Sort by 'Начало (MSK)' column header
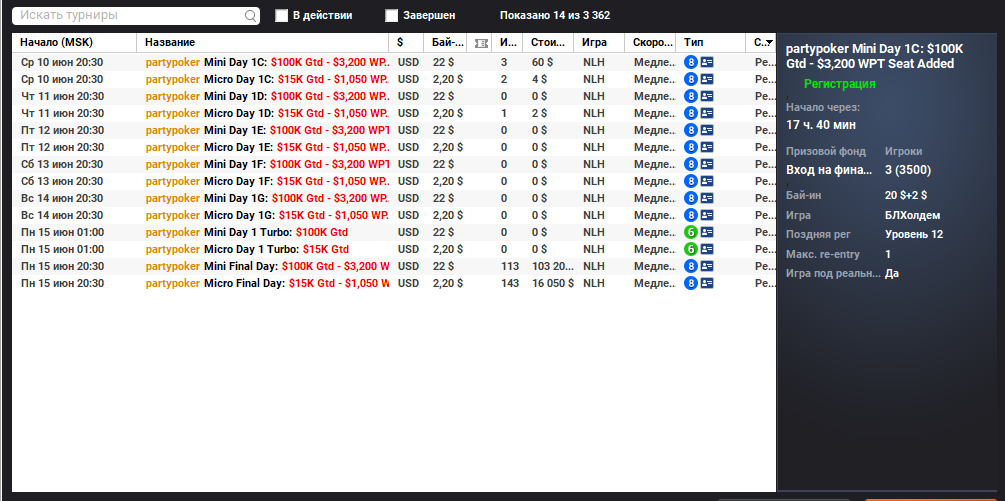The height and width of the screenshot is (501, 1005). [x=74, y=43]
